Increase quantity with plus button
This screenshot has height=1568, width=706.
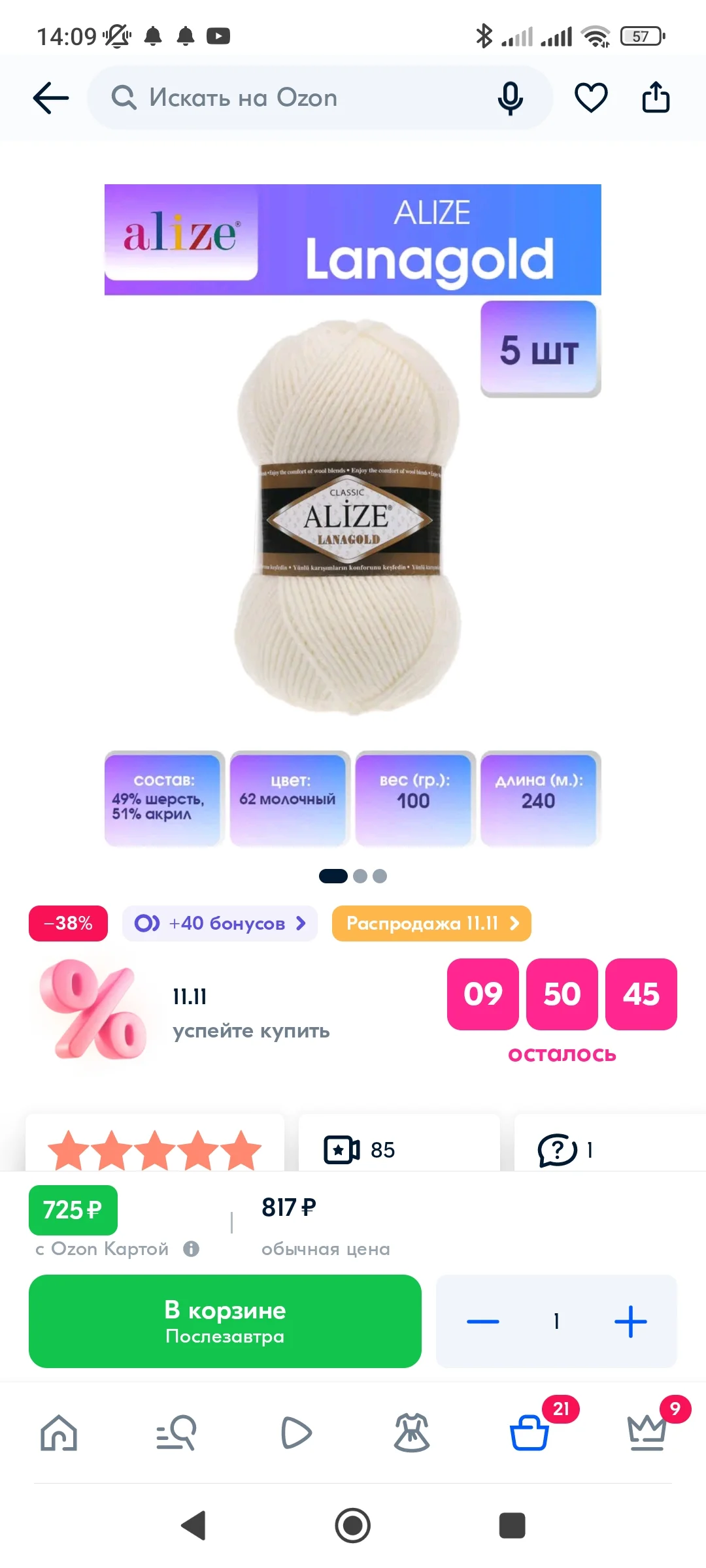630,1321
